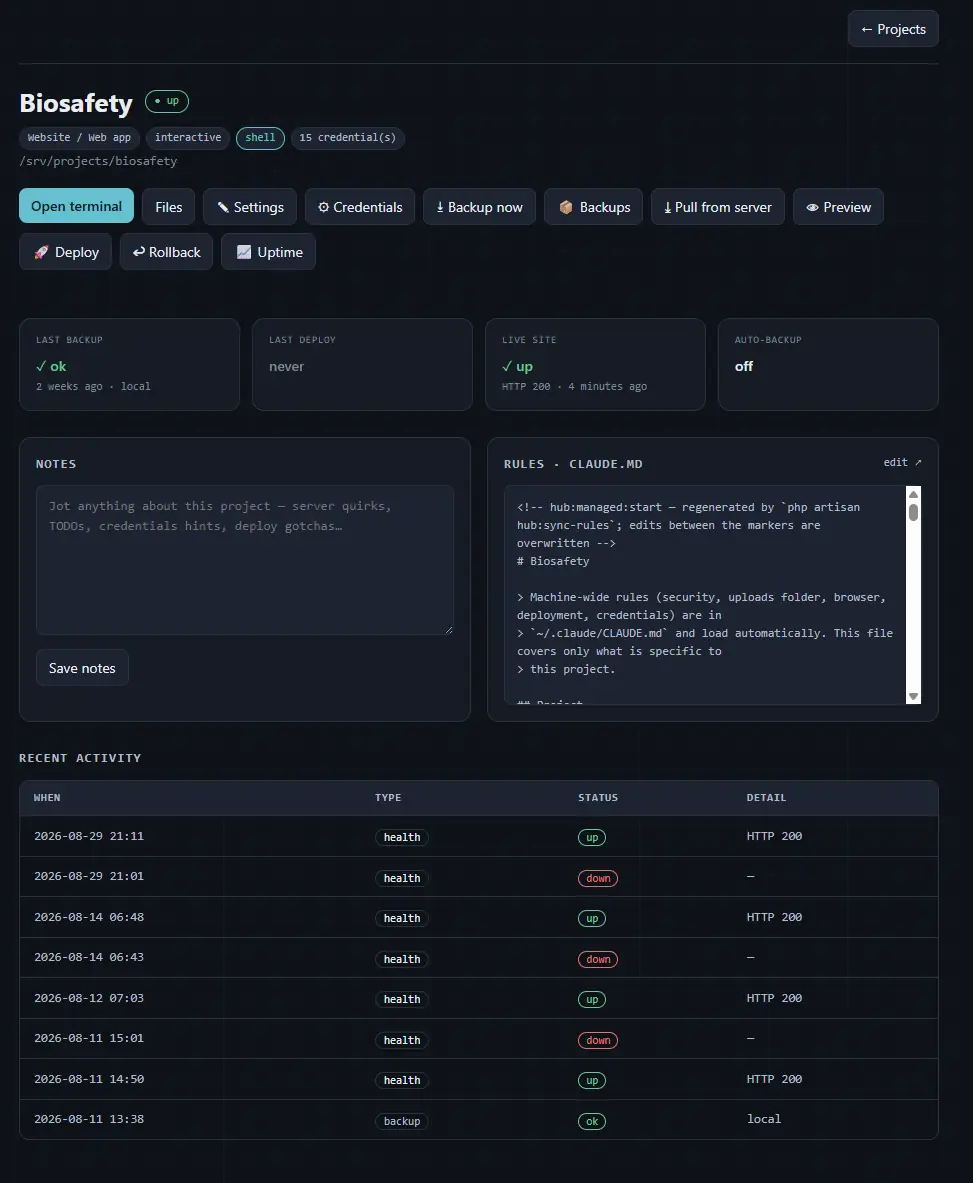Viewport: 973px width, 1183px height.
Task: Click edit link for CLAUDE.md rules
Action: click(902, 462)
